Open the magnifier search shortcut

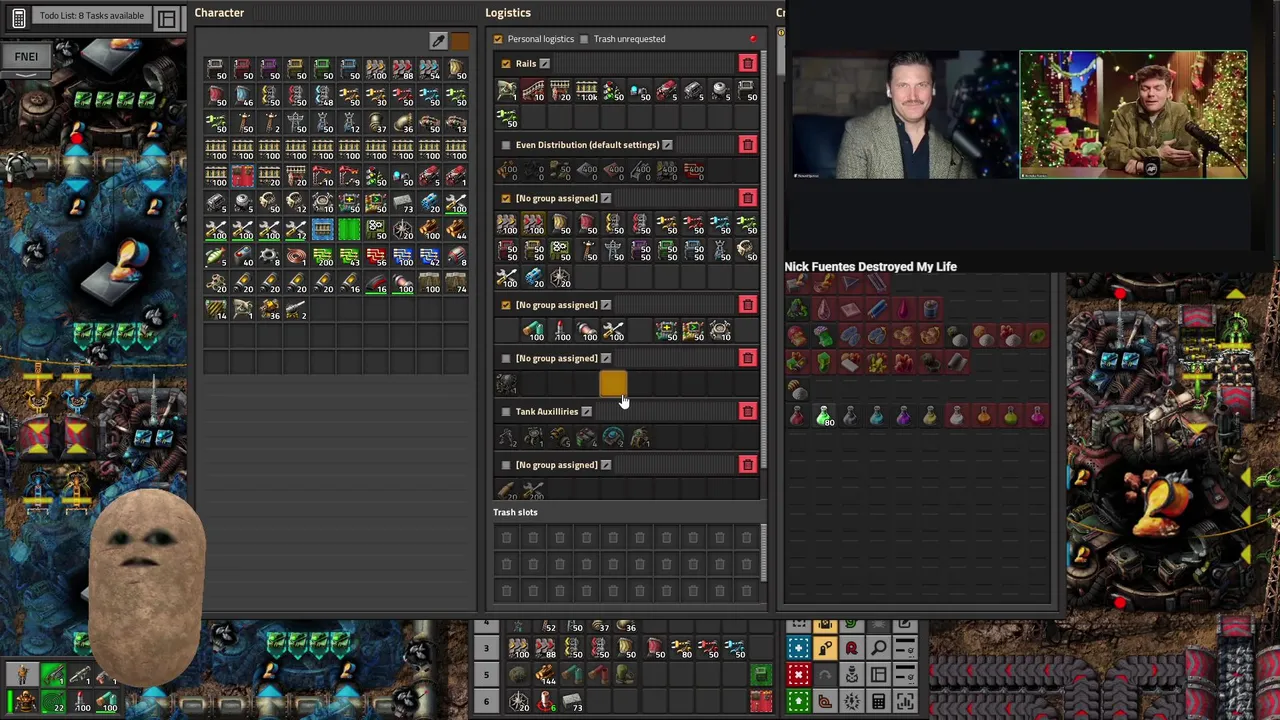878,649
